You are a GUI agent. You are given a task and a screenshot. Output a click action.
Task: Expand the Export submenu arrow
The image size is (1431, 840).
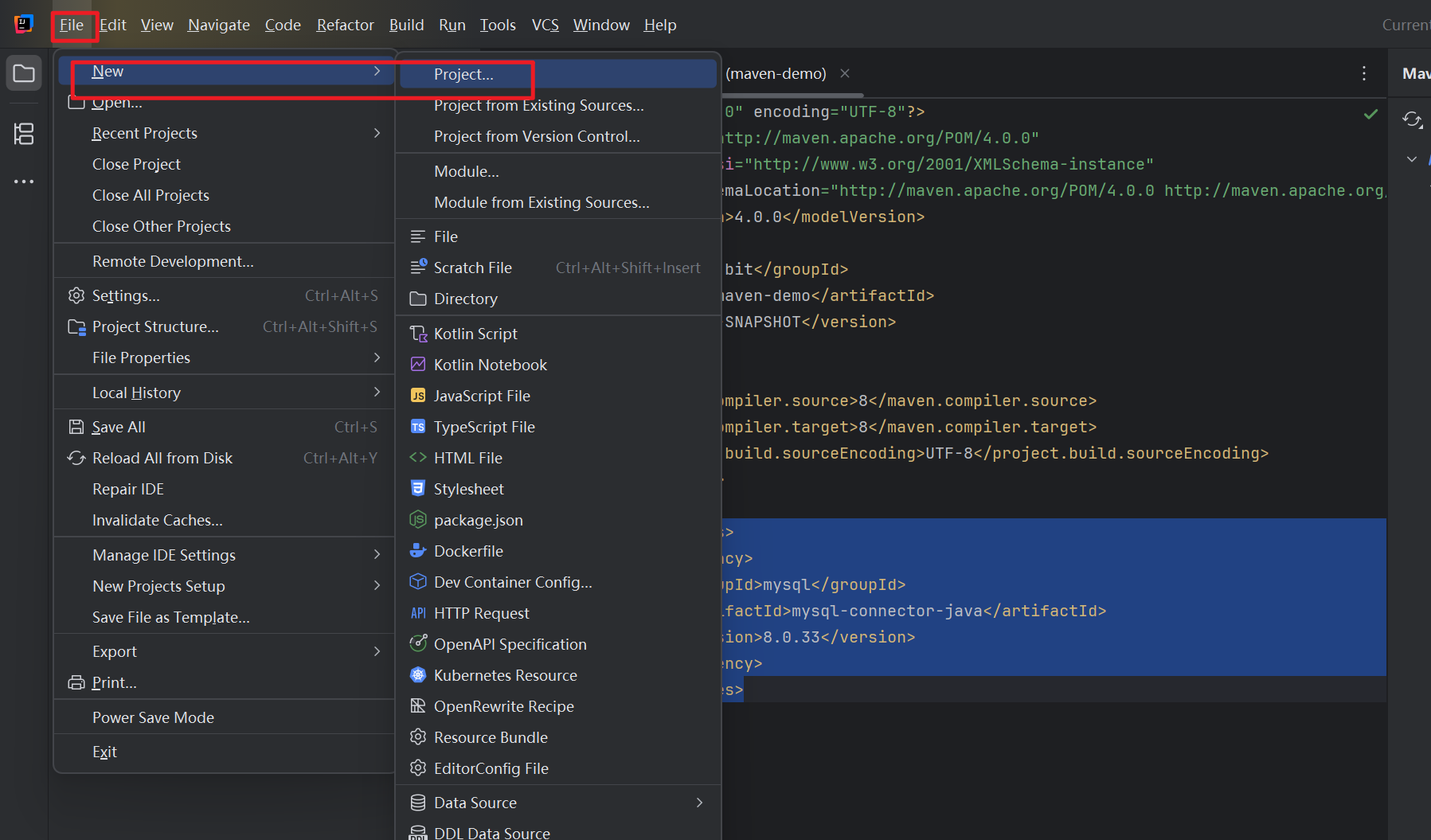[x=377, y=651]
